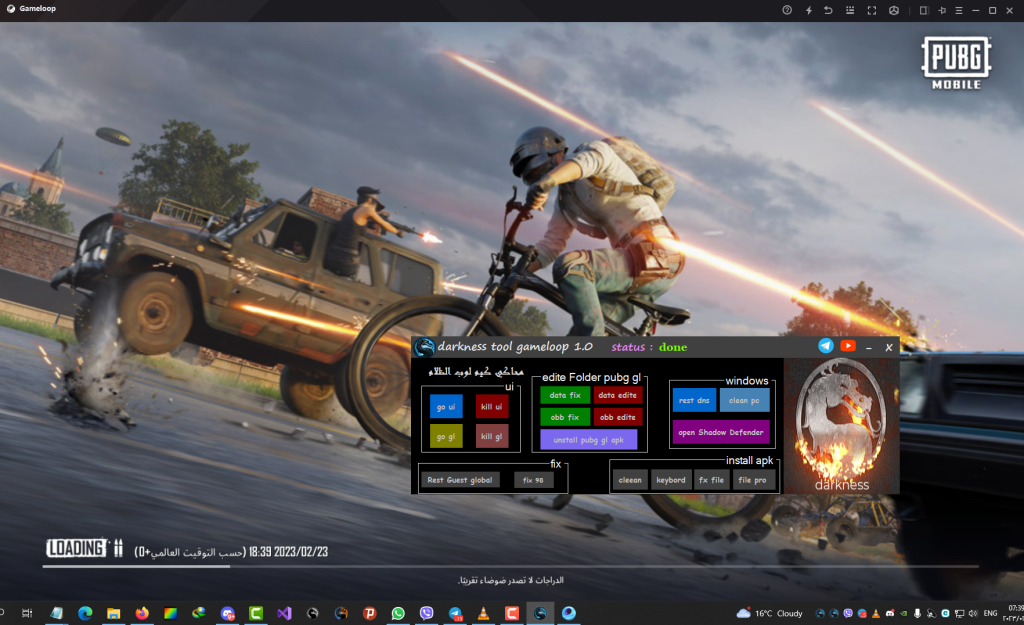Open the Psiphon red P taskbar icon

(x=370, y=613)
